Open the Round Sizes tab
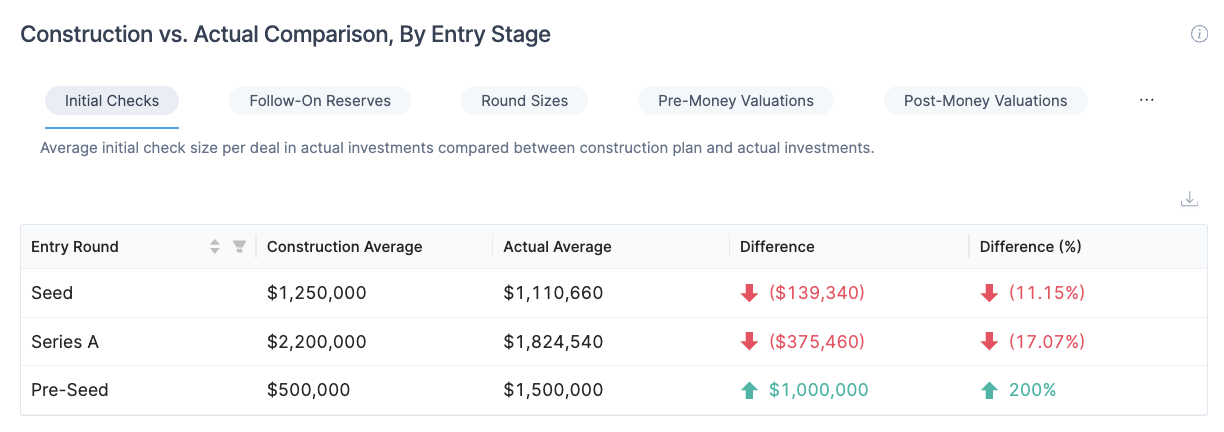Image resolution: width=1224 pixels, height=432 pixels. pyautogui.click(x=524, y=101)
